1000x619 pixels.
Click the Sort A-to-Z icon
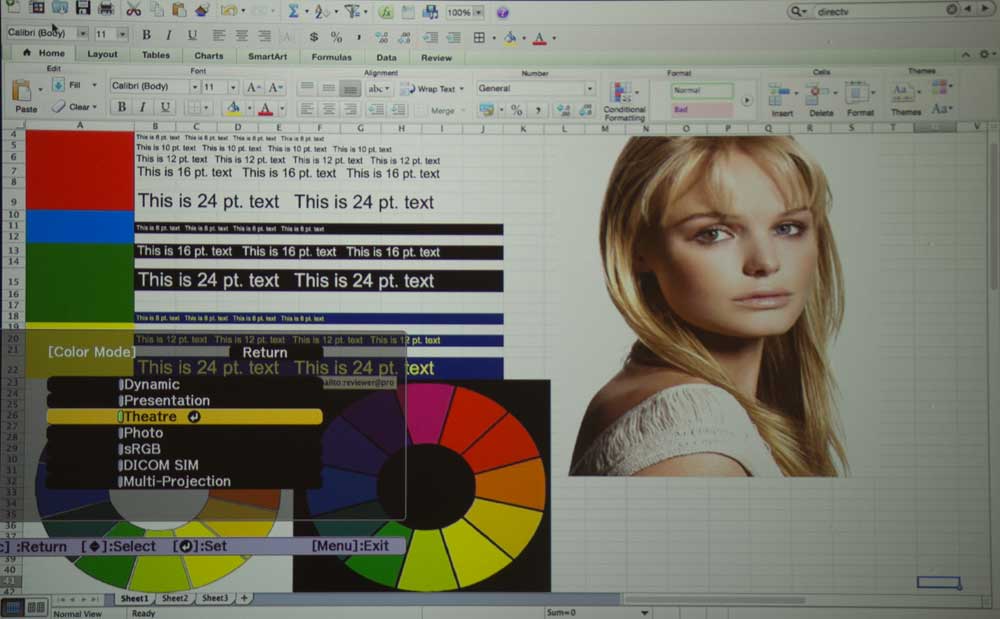pyautogui.click(x=321, y=11)
